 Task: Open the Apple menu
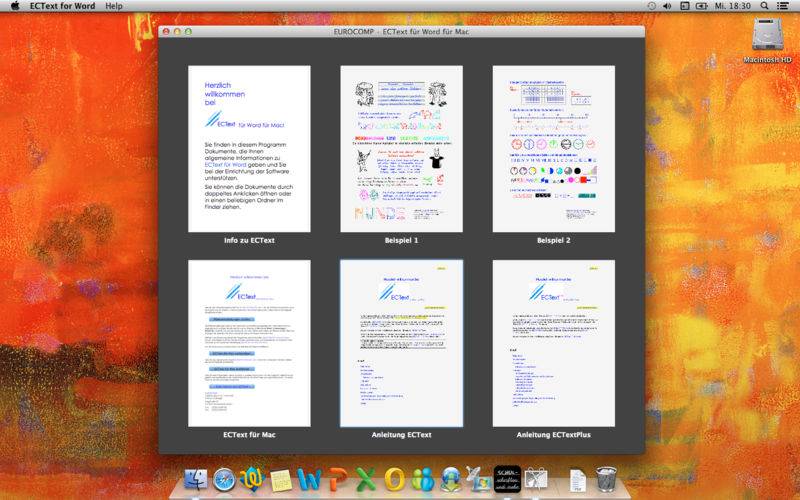pos(15,6)
